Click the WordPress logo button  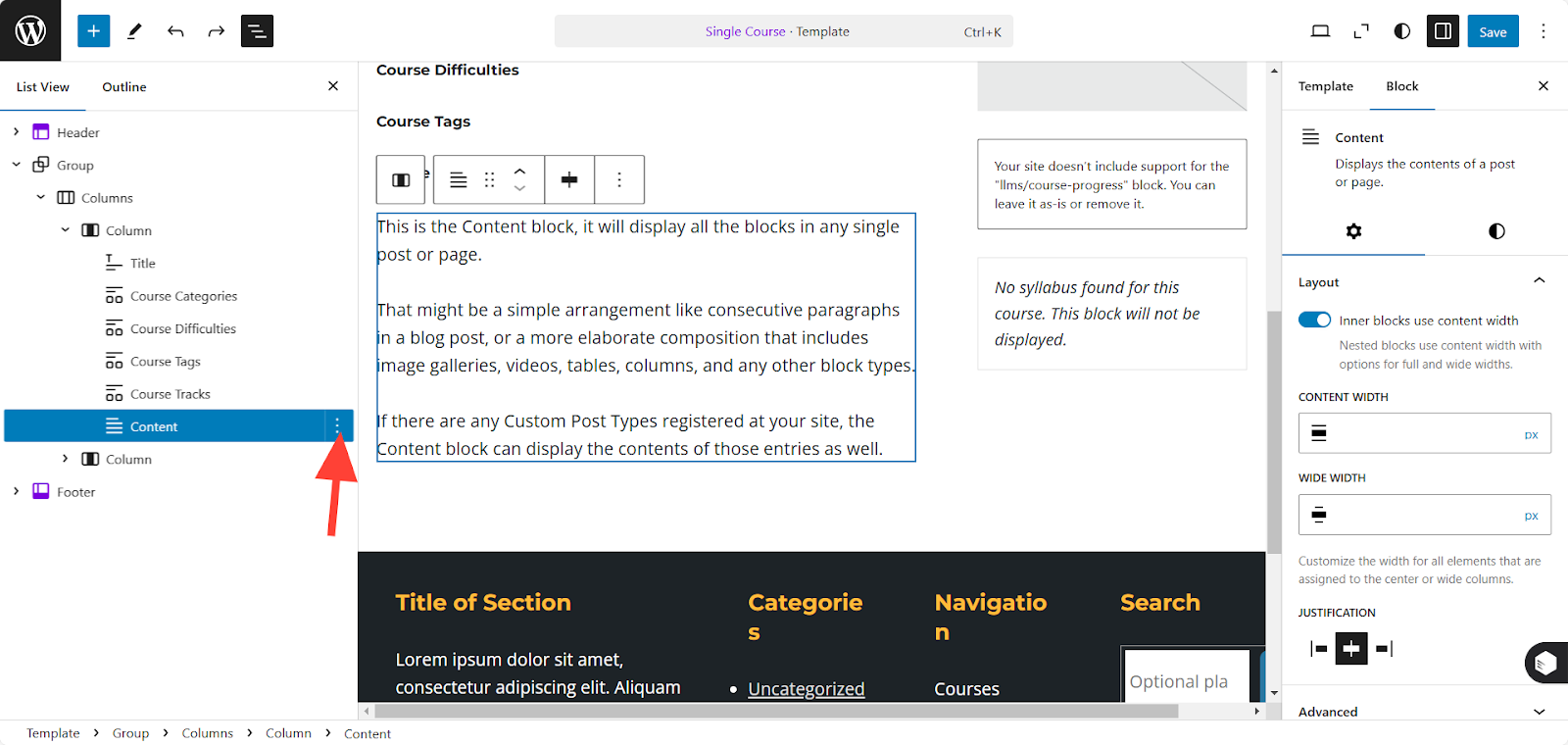click(x=30, y=30)
